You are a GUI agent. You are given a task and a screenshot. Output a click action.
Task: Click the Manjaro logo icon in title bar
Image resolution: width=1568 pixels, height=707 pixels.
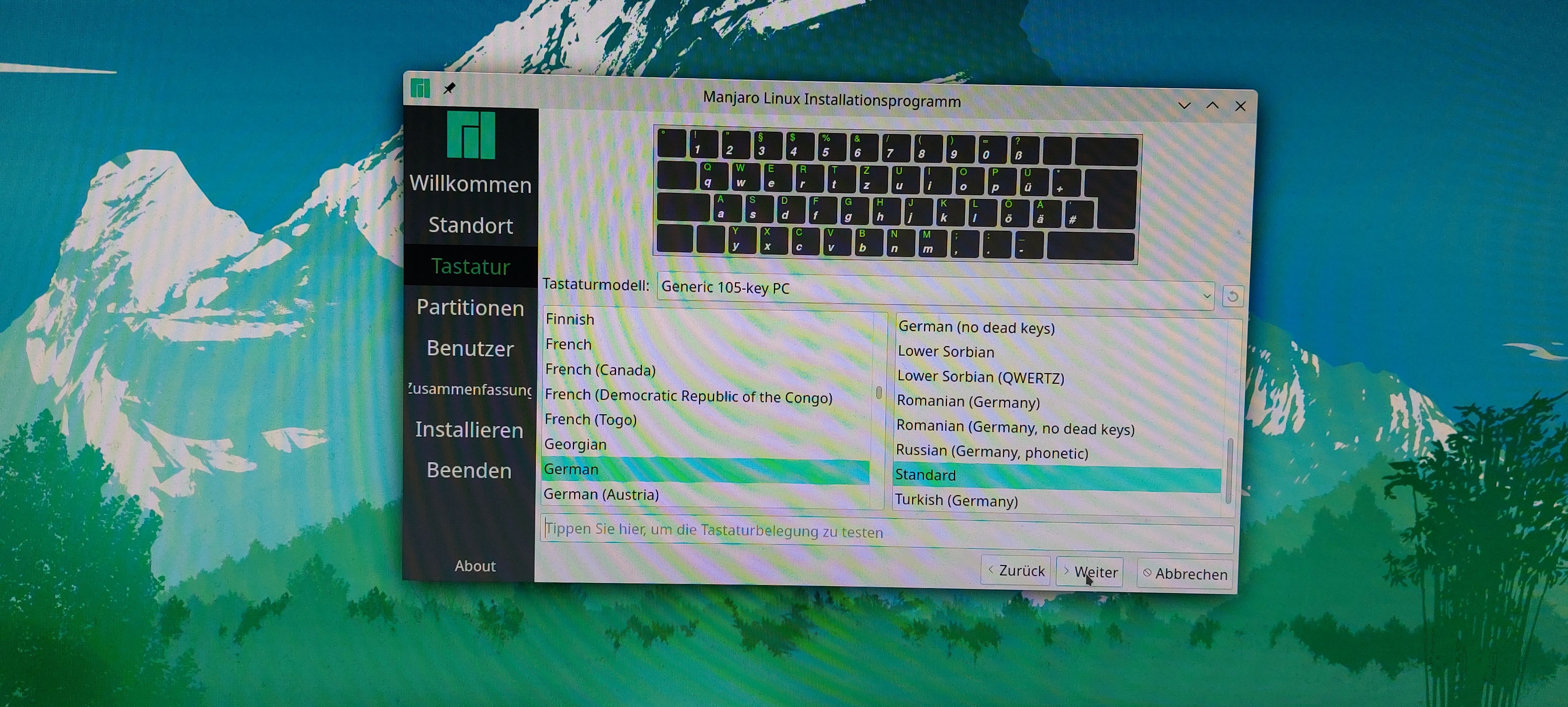pos(420,88)
